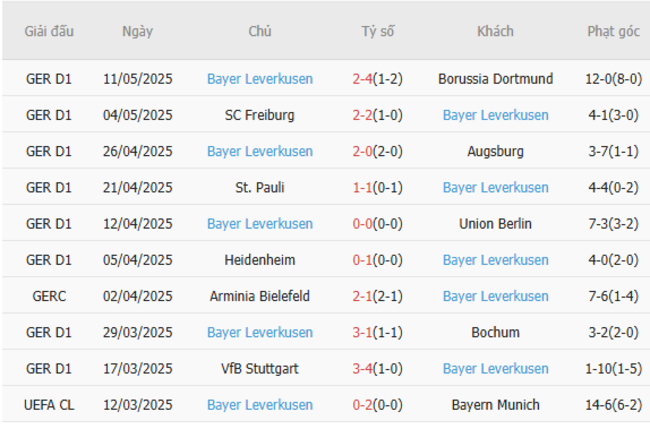Open the 2-1 score of the Arminia Bielefeld match

pos(362,296)
